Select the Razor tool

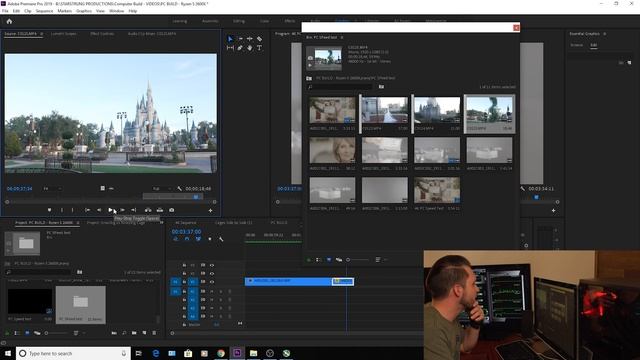[259, 39]
